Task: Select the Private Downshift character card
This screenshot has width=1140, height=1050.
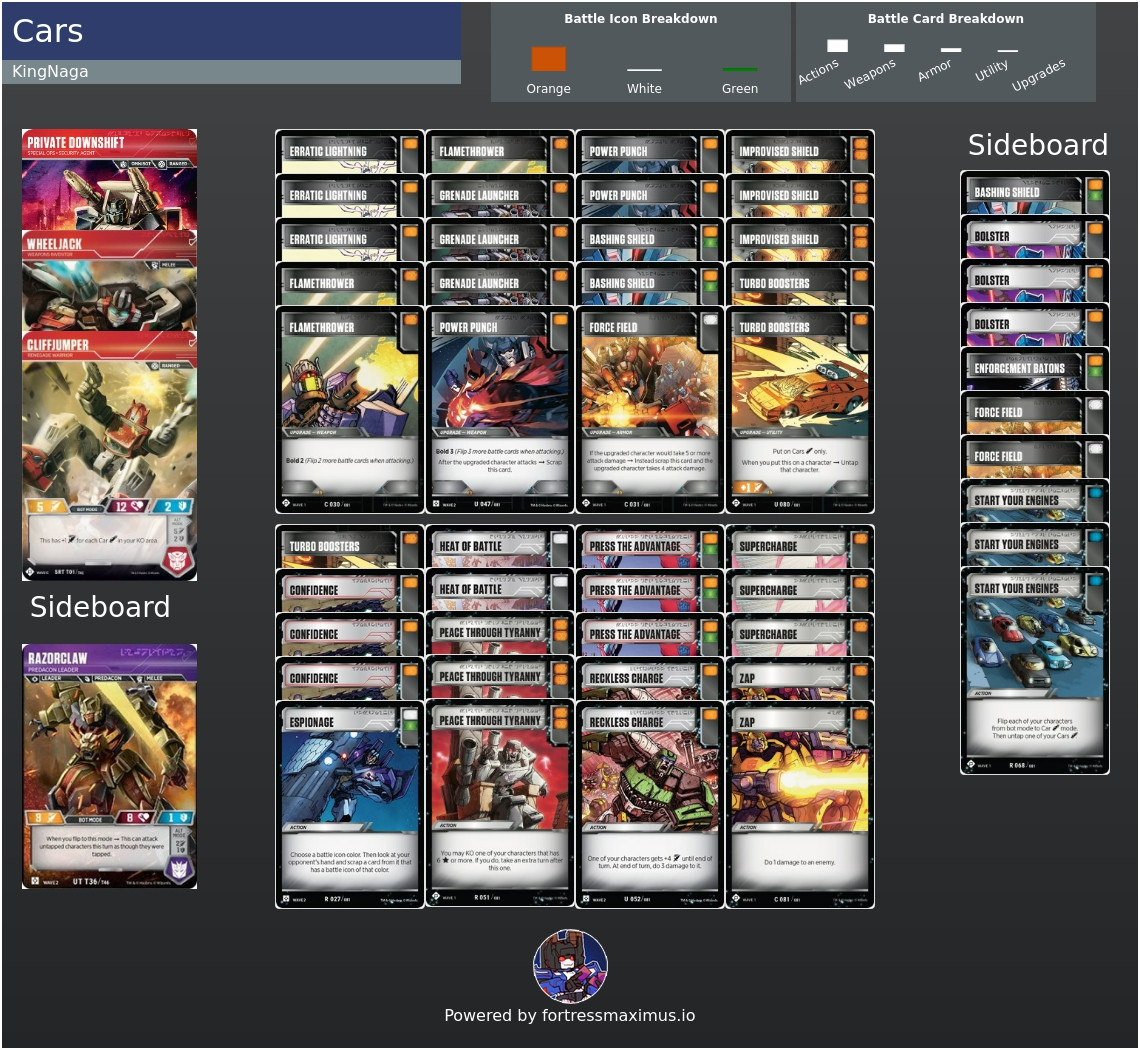Action: pyautogui.click(x=110, y=180)
